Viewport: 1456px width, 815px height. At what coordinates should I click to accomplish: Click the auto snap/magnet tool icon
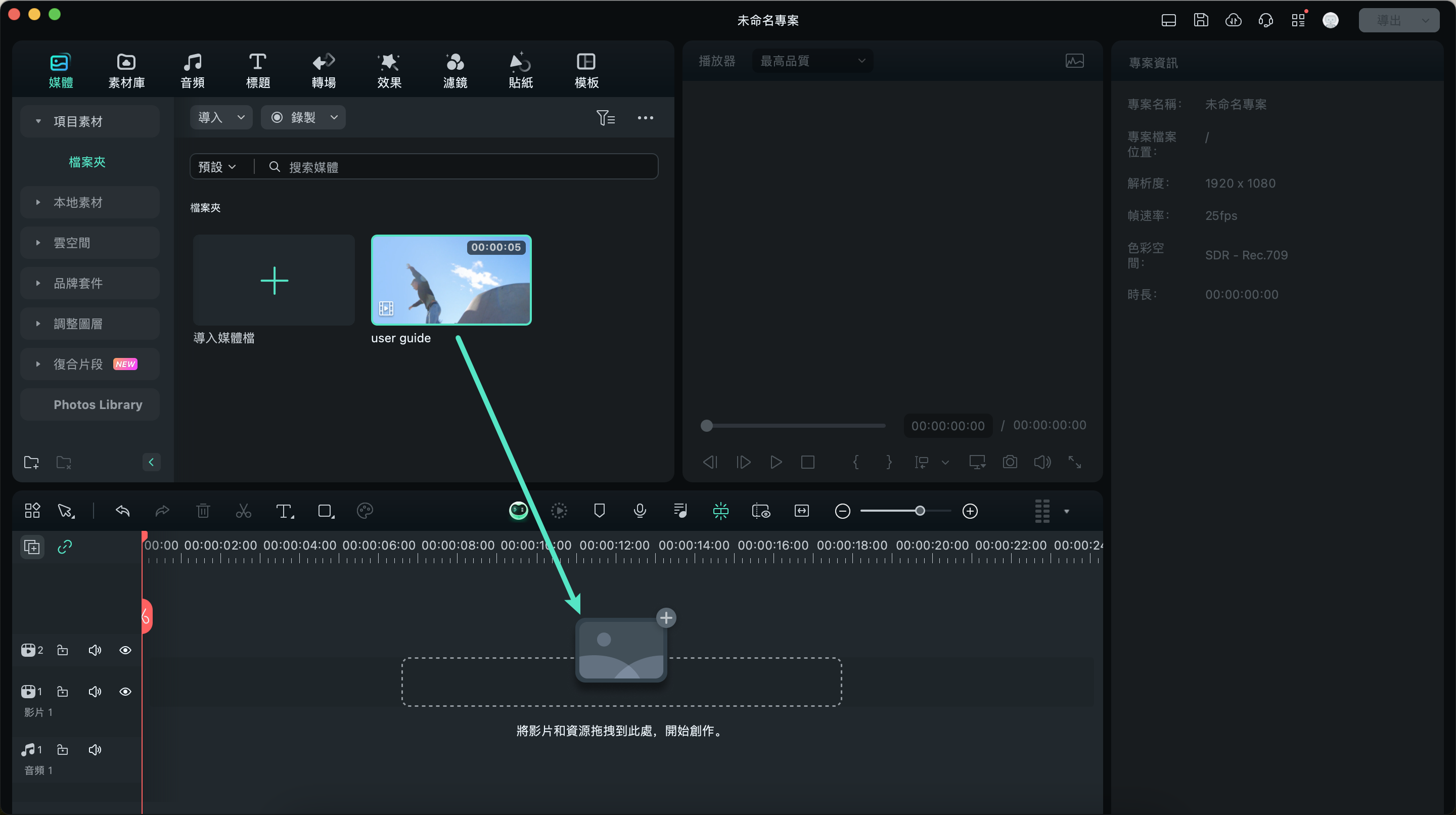pyautogui.click(x=721, y=511)
